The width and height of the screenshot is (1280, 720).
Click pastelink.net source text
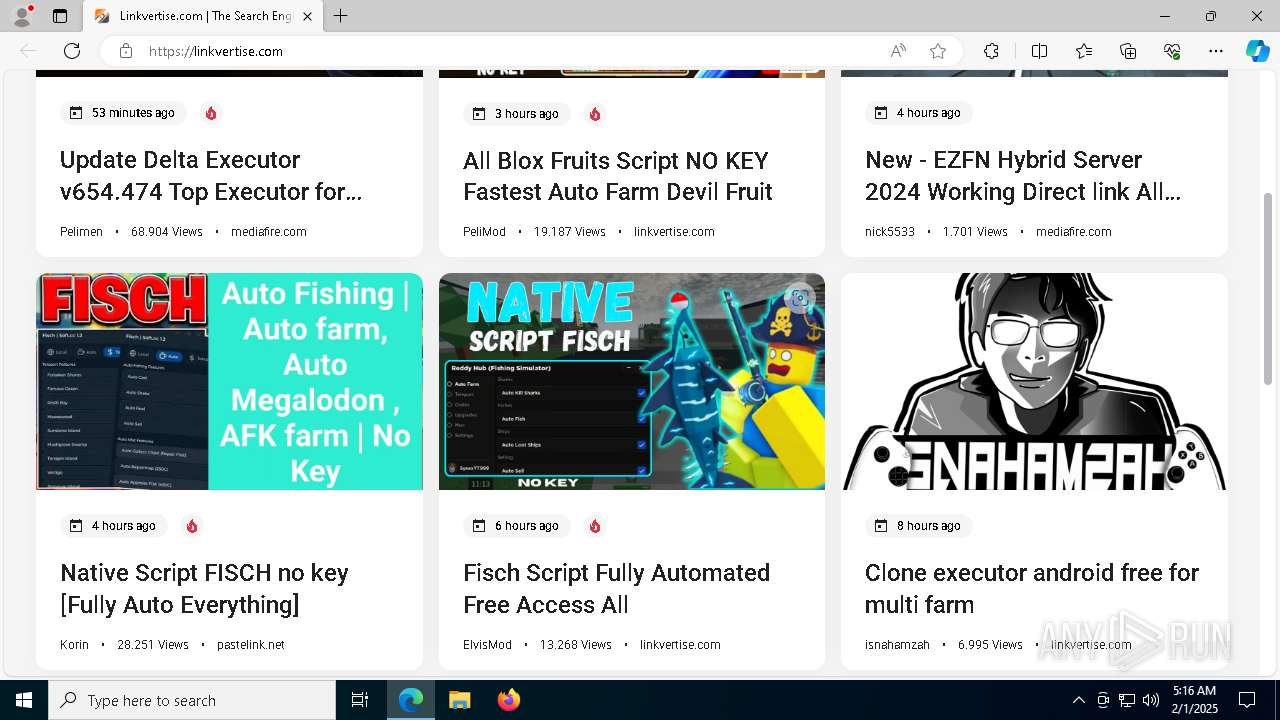coord(251,645)
